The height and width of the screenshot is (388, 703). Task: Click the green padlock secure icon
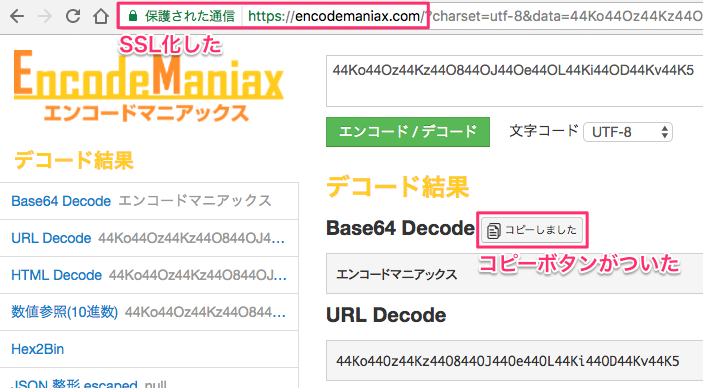point(132,16)
